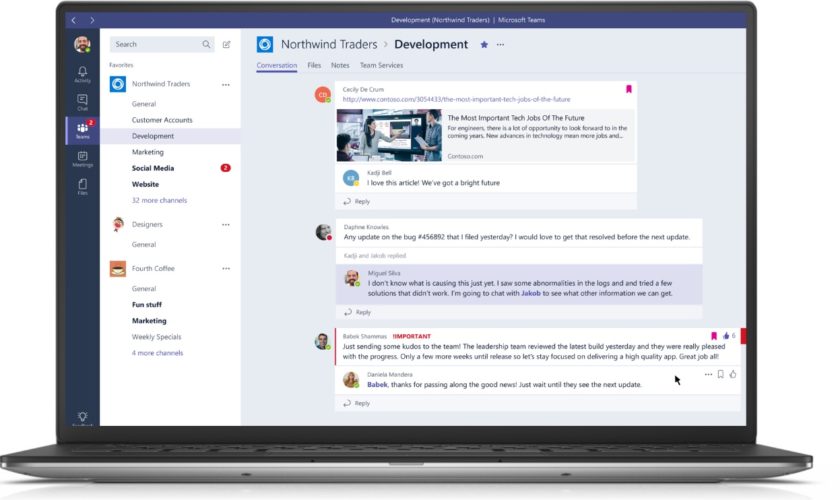Reply to Cecily De Crum's thread
The height and width of the screenshot is (500, 840).
357,202
